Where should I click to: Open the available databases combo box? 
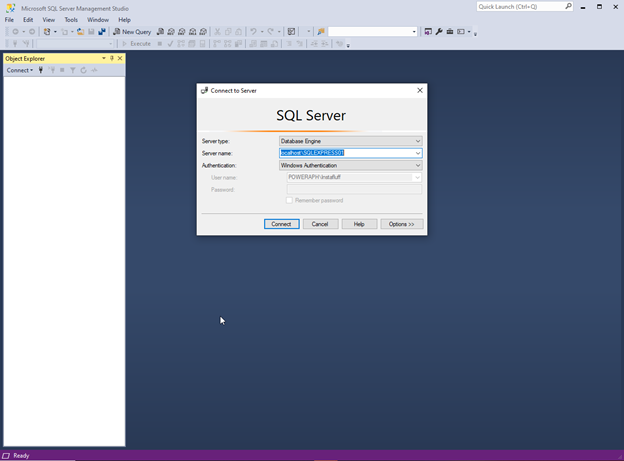click(x=75, y=44)
